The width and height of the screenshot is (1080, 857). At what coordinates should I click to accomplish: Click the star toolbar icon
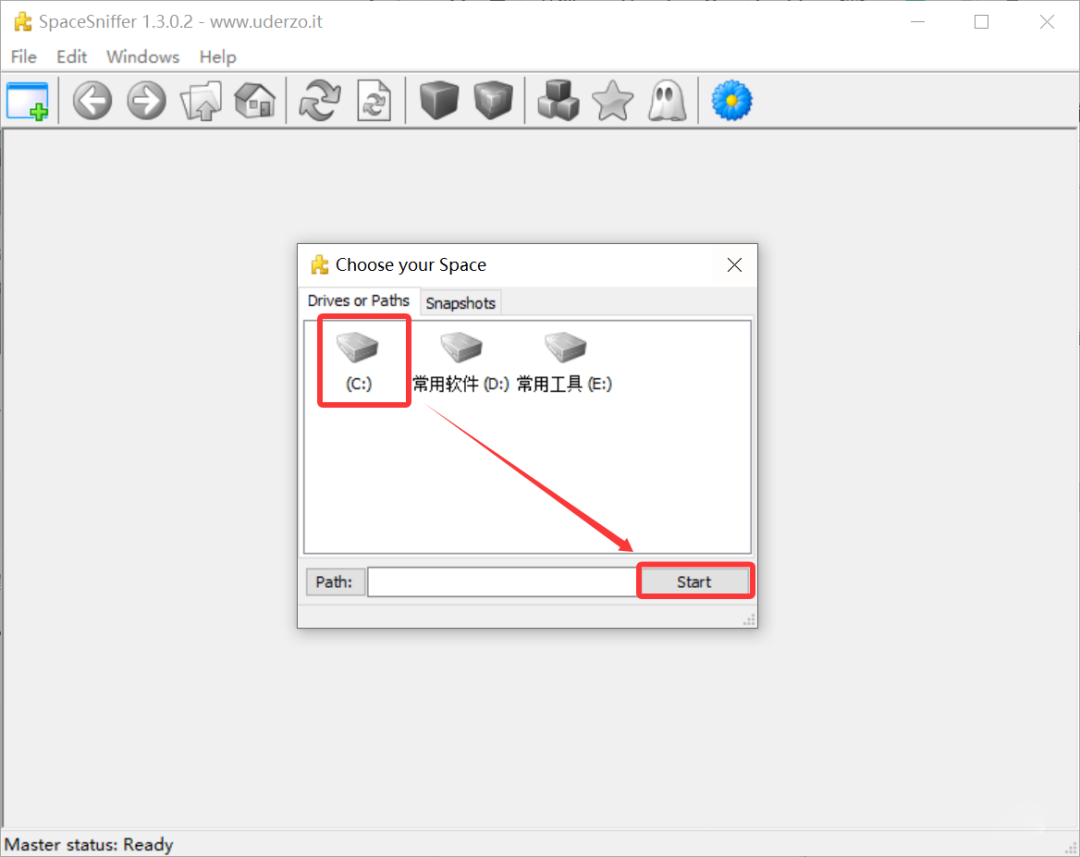[612, 101]
